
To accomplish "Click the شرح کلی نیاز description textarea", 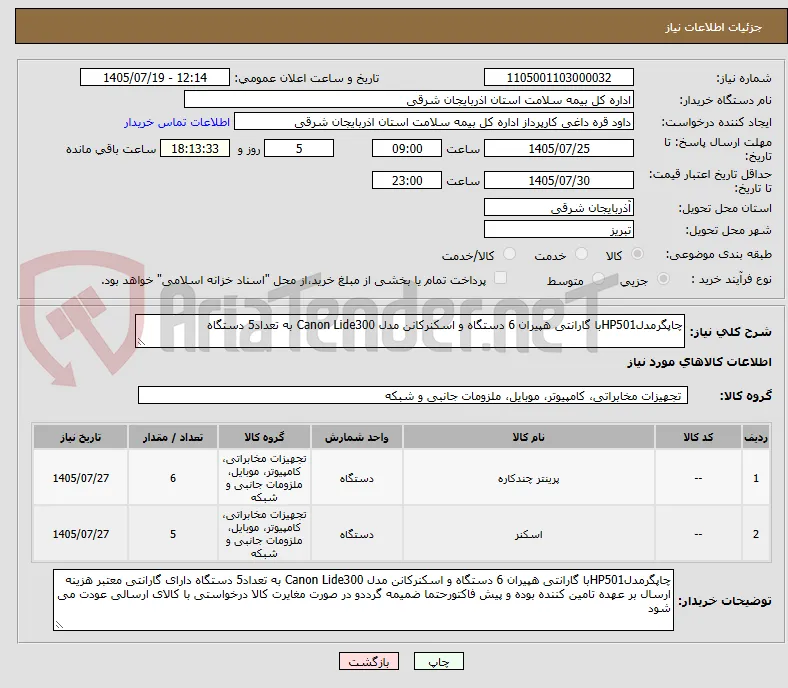I will coord(410,331).
